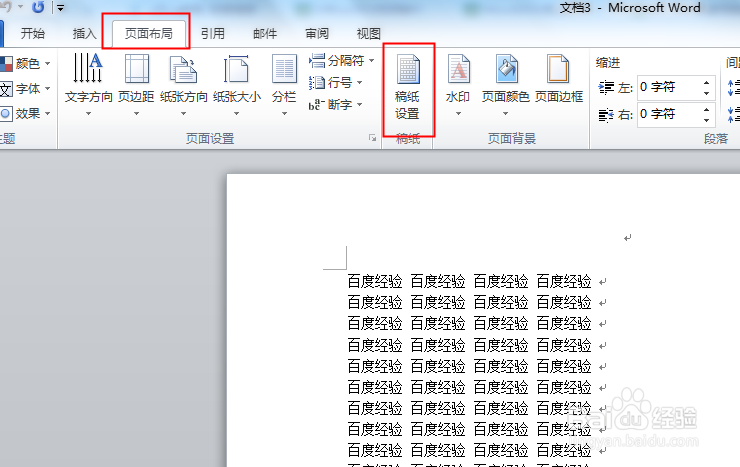Open the 纸张方向 orientation icon
The image size is (740, 467).
(183, 68)
